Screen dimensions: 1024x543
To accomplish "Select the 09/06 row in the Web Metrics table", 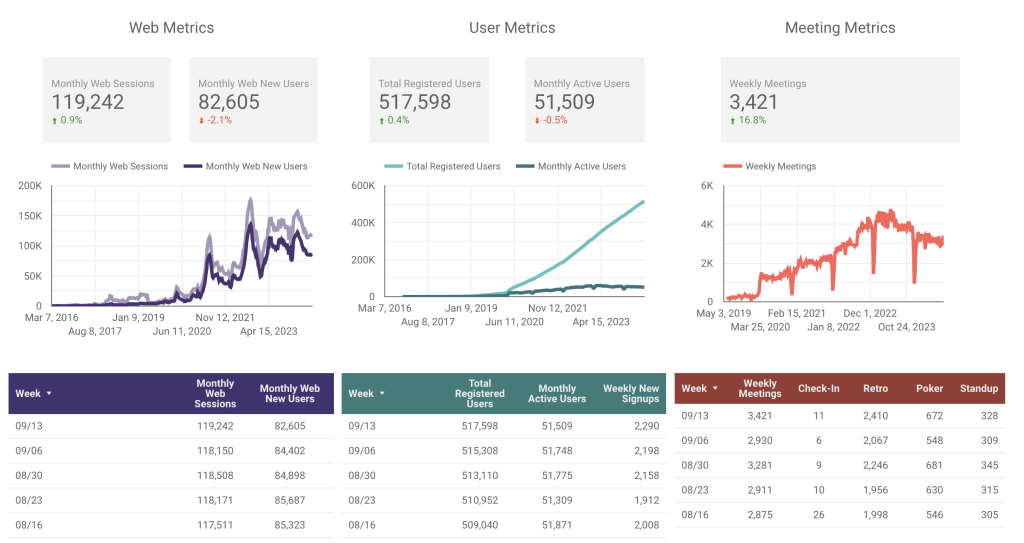I will [x=170, y=451].
